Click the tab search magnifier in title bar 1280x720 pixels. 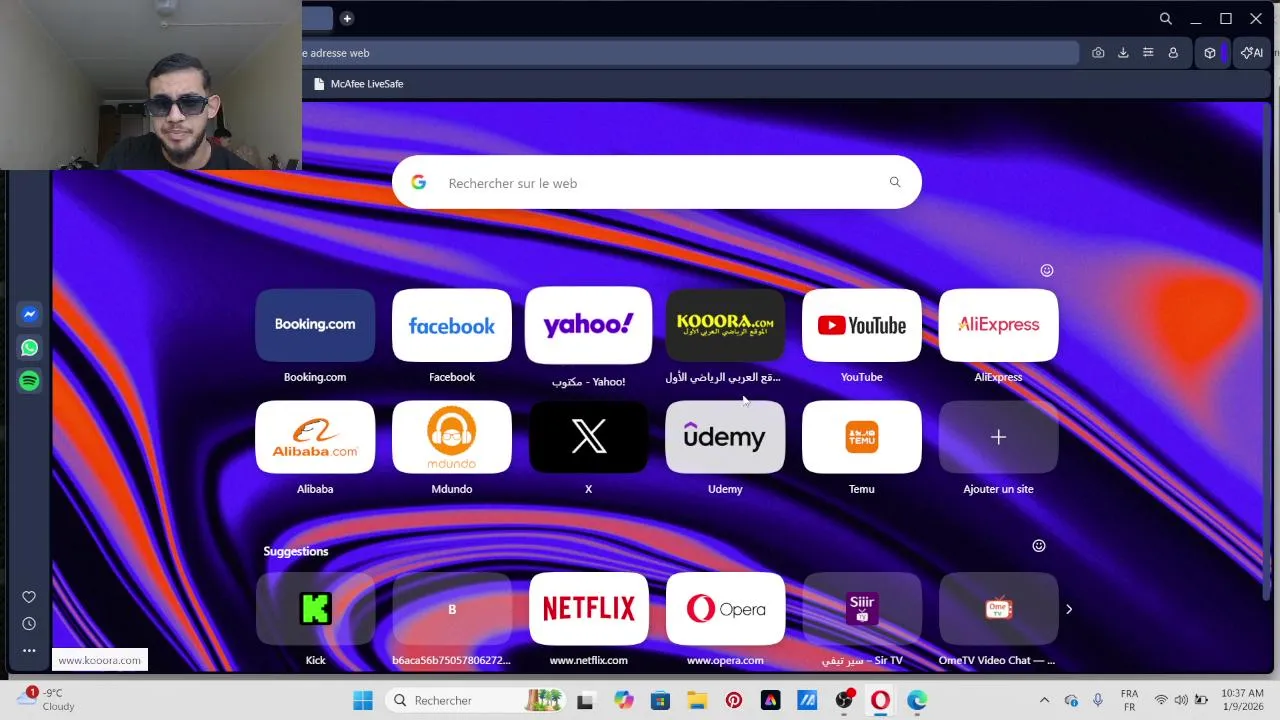point(1166,18)
